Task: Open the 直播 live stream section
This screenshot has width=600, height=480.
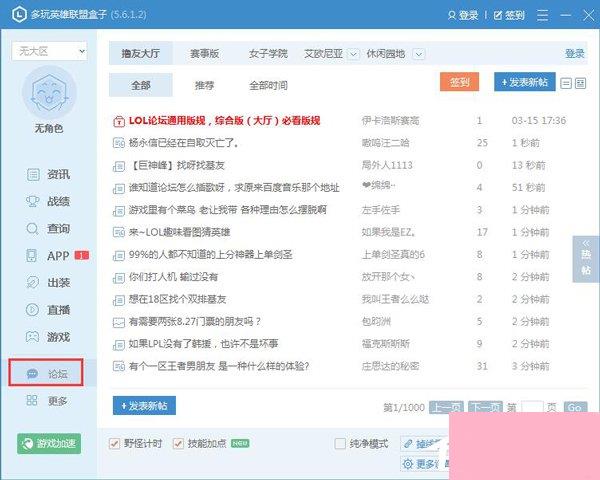Action: (x=48, y=310)
